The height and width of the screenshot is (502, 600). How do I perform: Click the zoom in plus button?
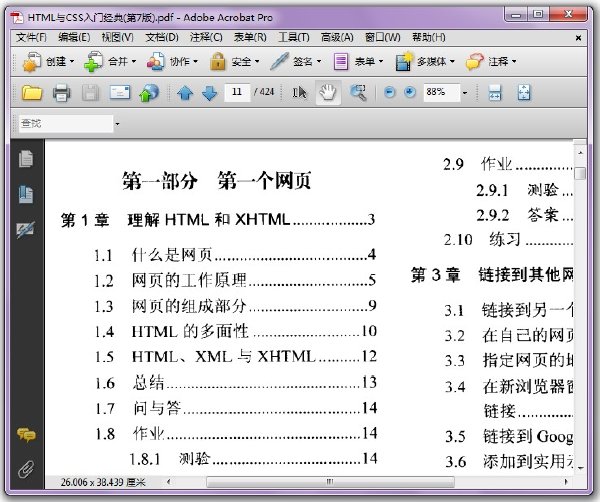[410, 92]
